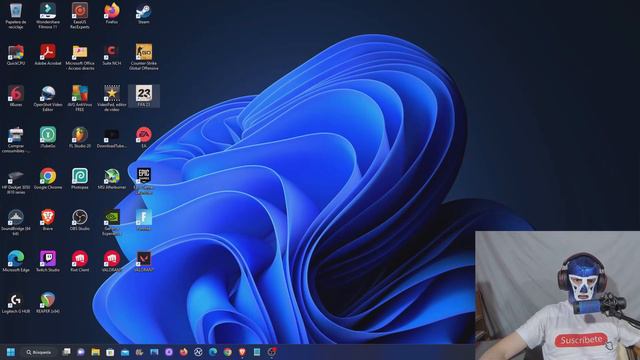Click the HP Deskjet 3050 printer shortcut
Viewport: 640px width, 360px height.
(x=16, y=181)
